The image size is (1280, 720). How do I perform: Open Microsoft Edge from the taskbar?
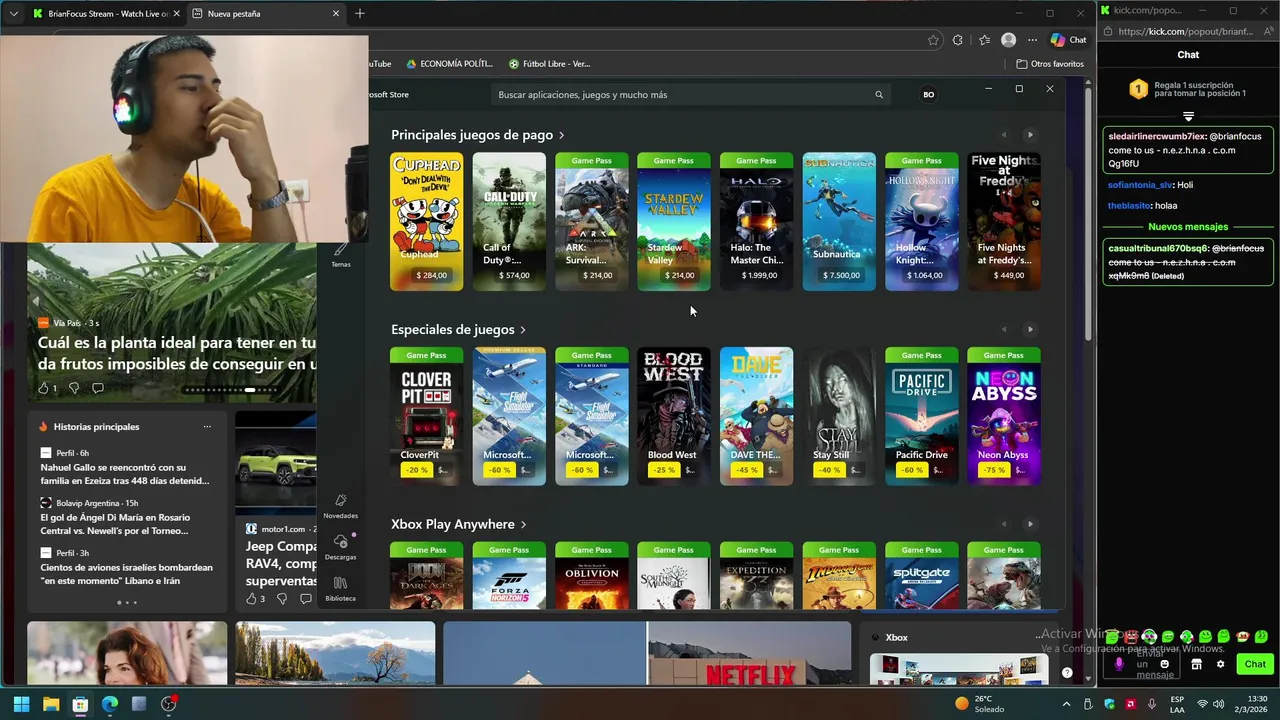tap(110, 704)
